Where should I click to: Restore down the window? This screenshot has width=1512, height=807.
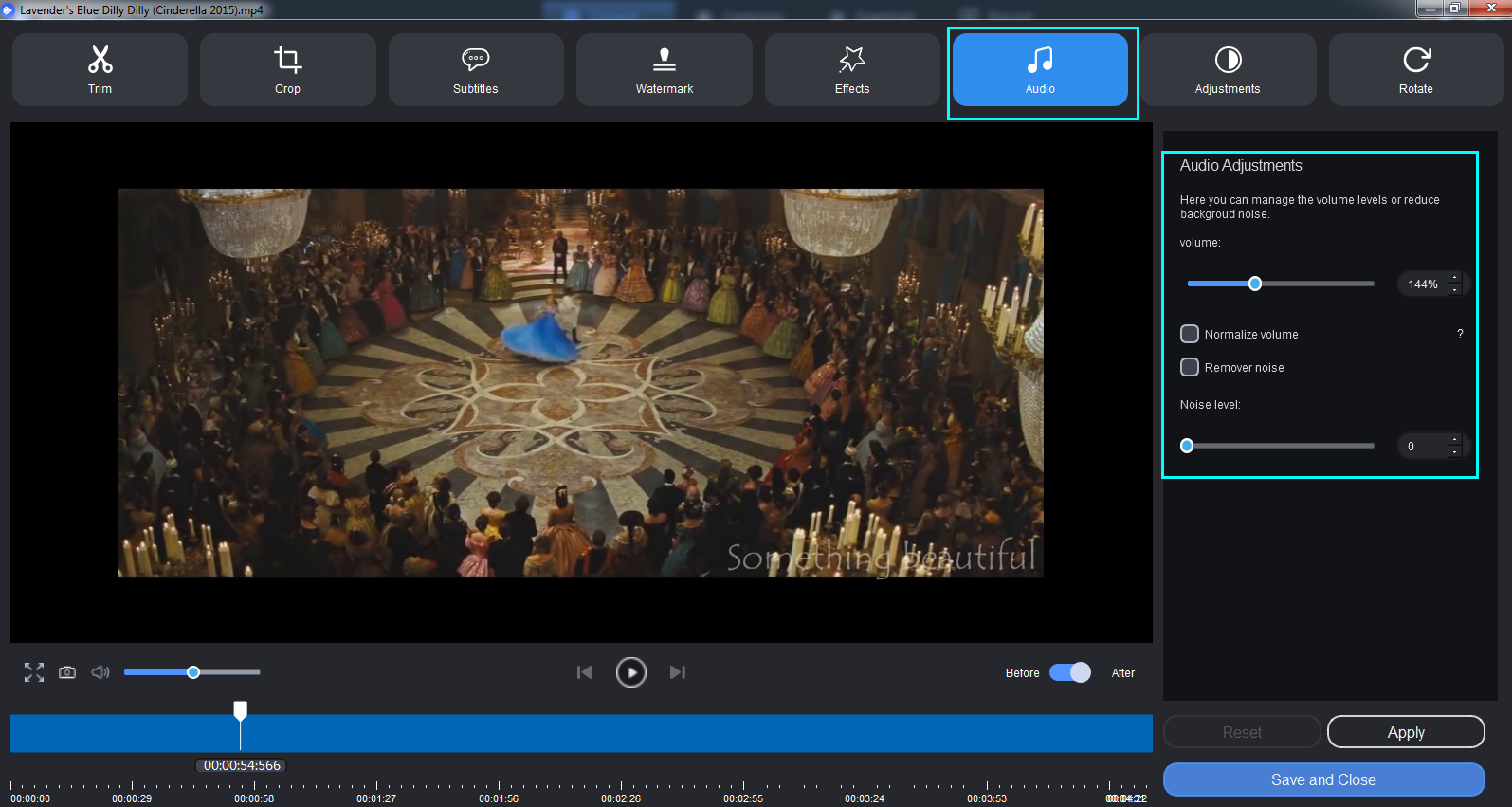[1455, 8]
